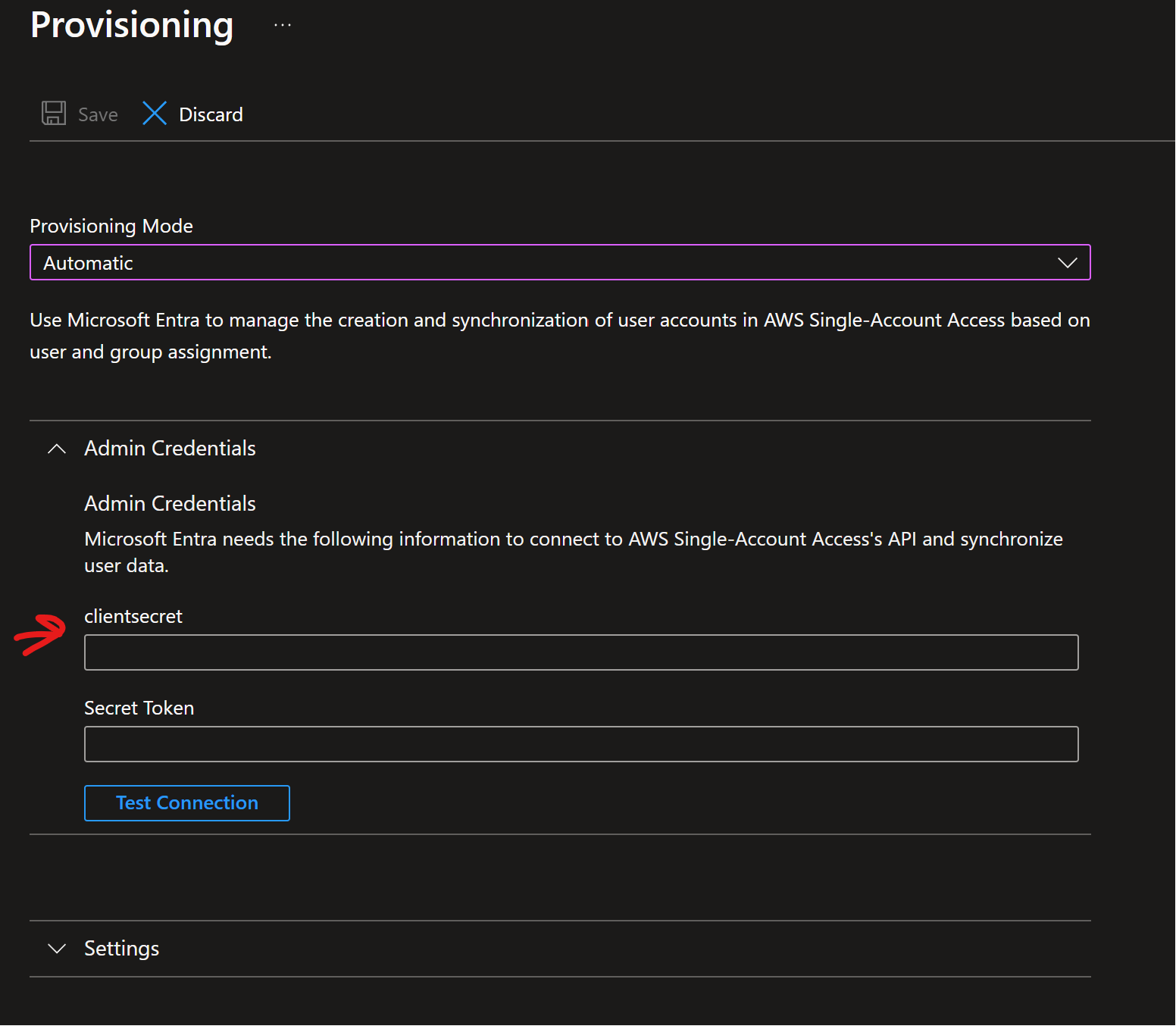Click the Save floppy disk icon

54,114
